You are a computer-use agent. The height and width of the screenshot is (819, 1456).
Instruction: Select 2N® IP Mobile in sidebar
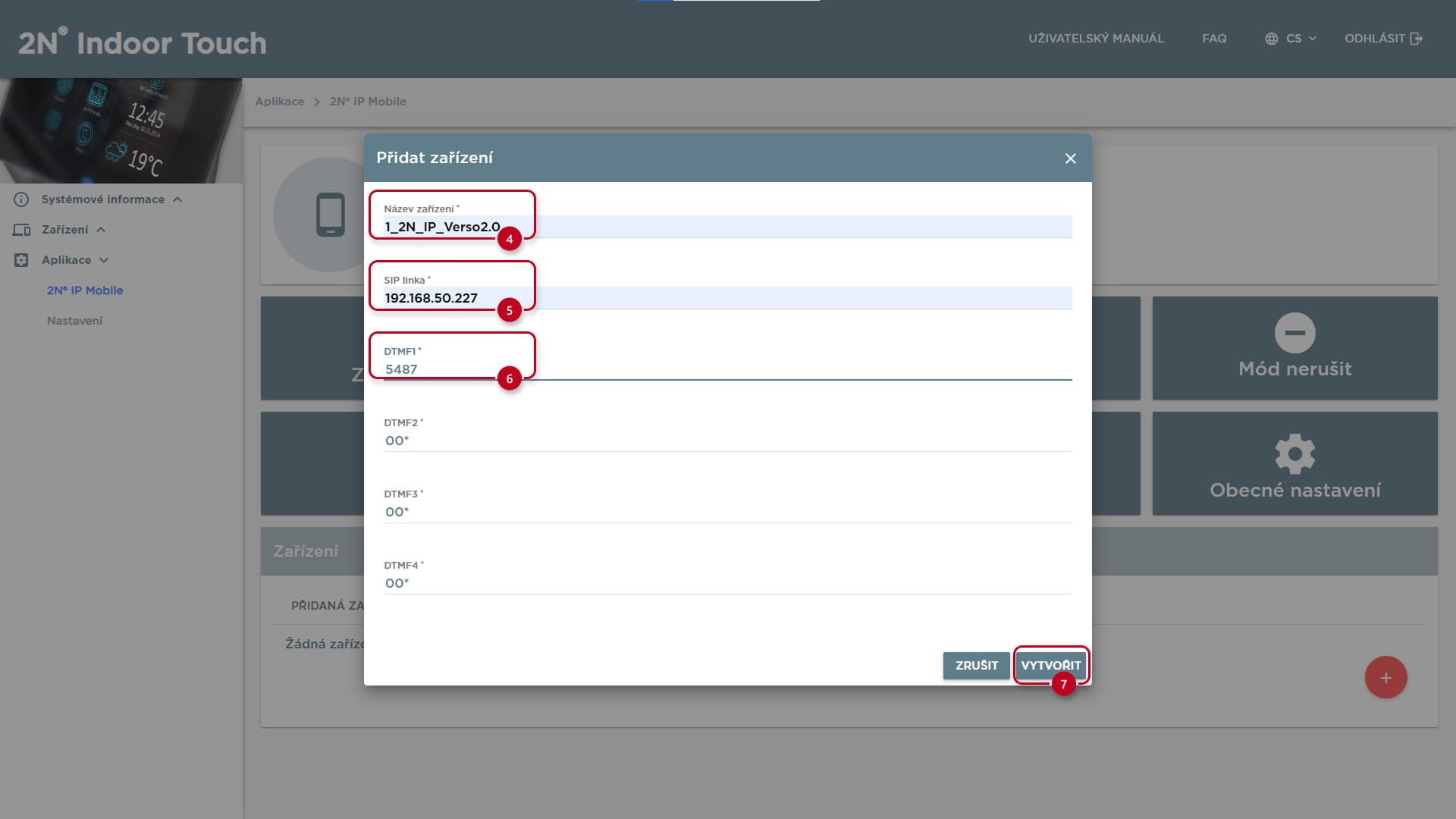(85, 290)
